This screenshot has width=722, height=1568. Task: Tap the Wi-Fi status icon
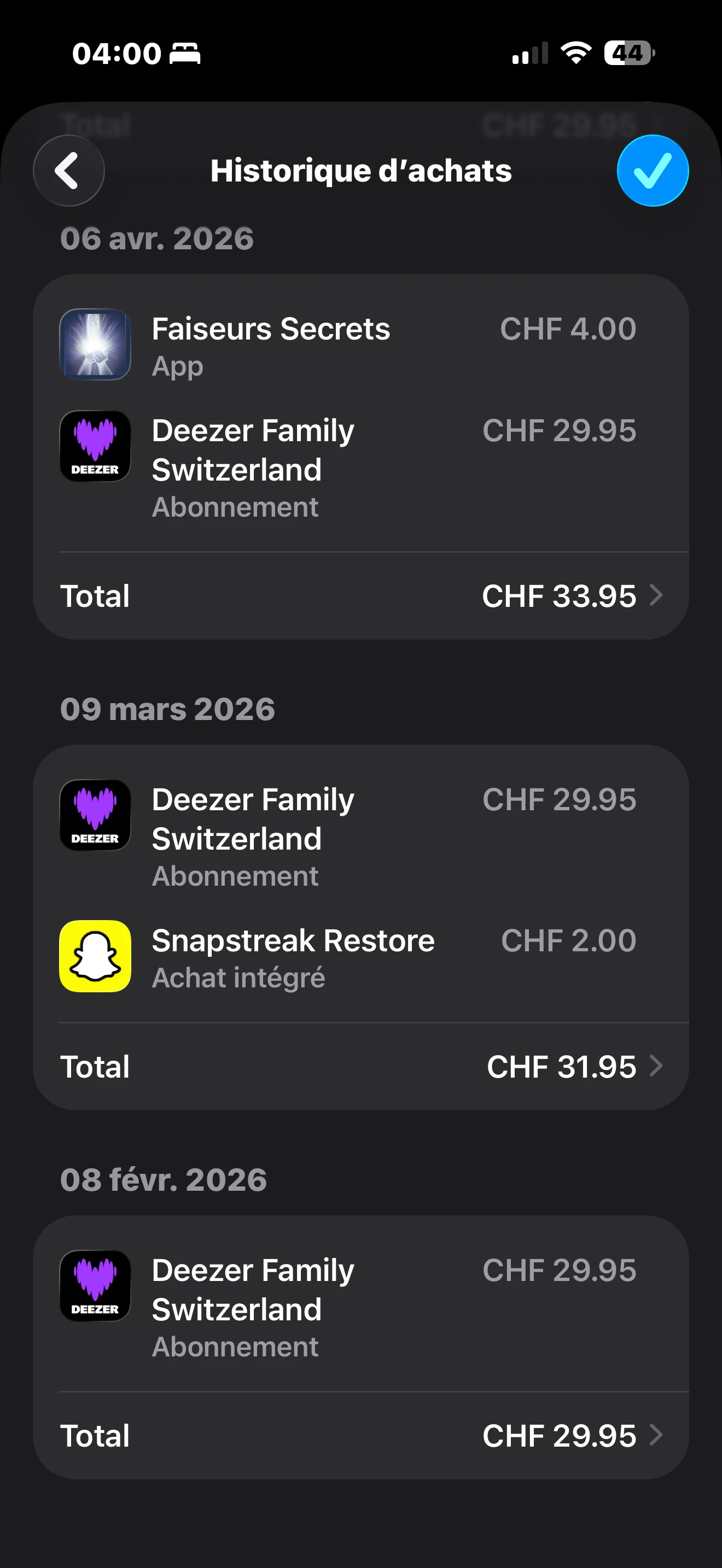576,53
